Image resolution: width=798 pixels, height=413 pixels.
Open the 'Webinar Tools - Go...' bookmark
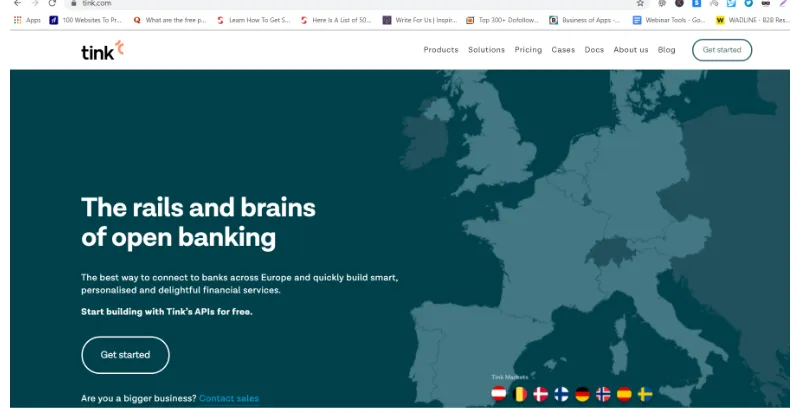coord(669,20)
